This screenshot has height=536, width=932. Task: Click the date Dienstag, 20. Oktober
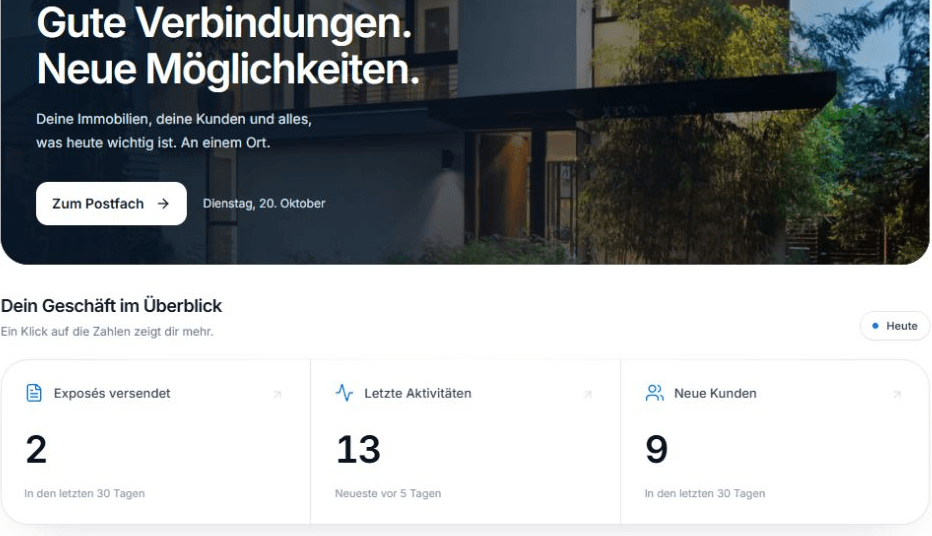tap(264, 203)
